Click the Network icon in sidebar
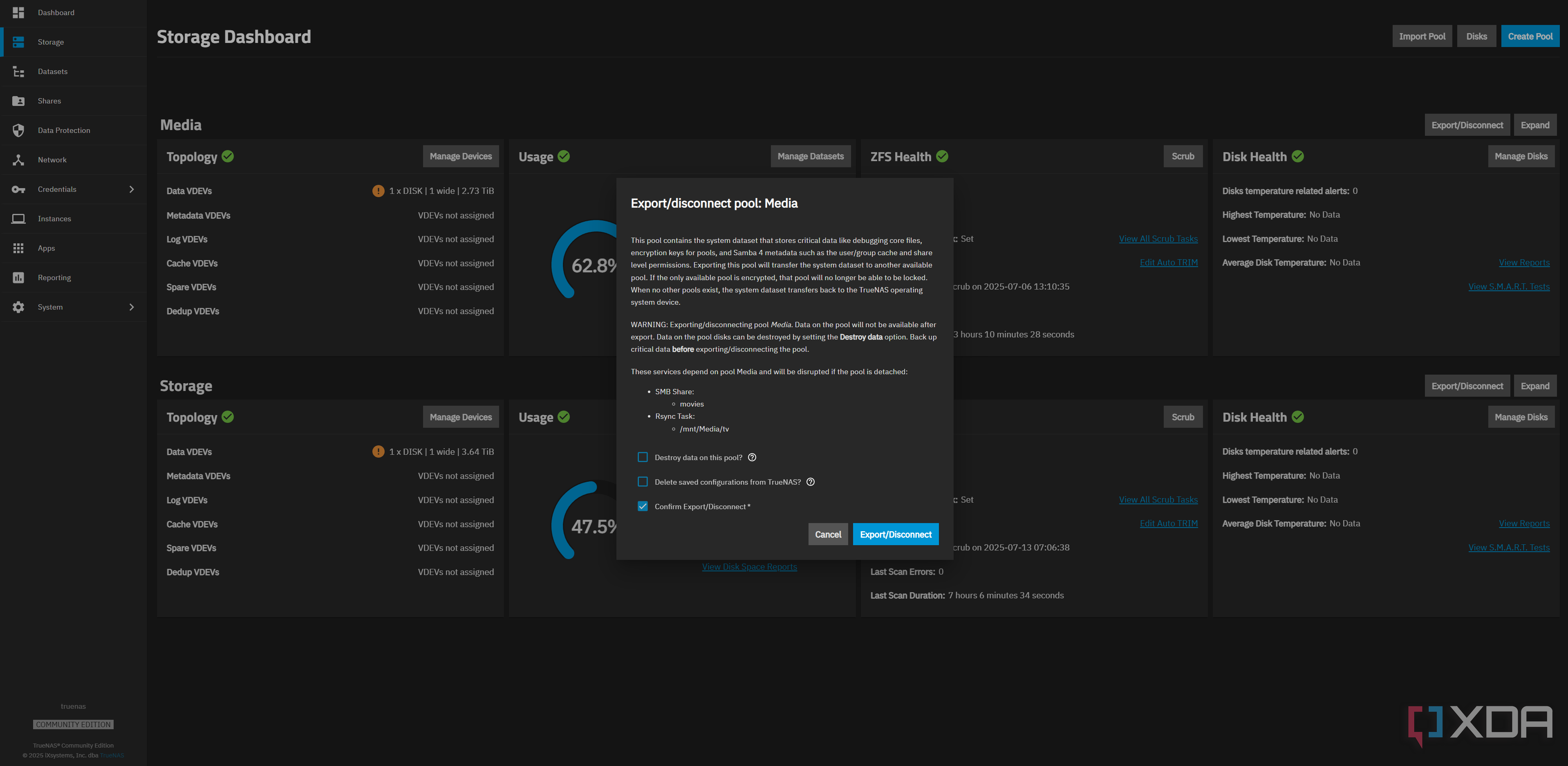This screenshot has height=766, width=1568. (x=18, y=159)
